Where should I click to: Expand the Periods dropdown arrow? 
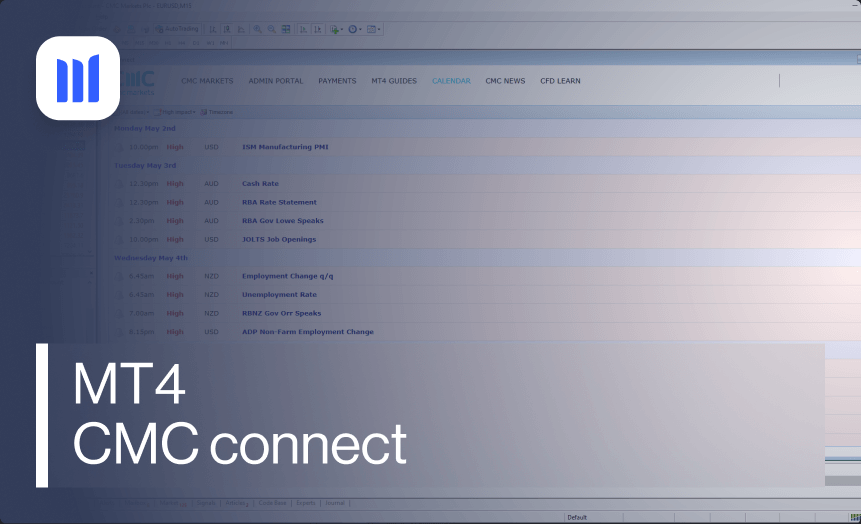click(360, 30)
